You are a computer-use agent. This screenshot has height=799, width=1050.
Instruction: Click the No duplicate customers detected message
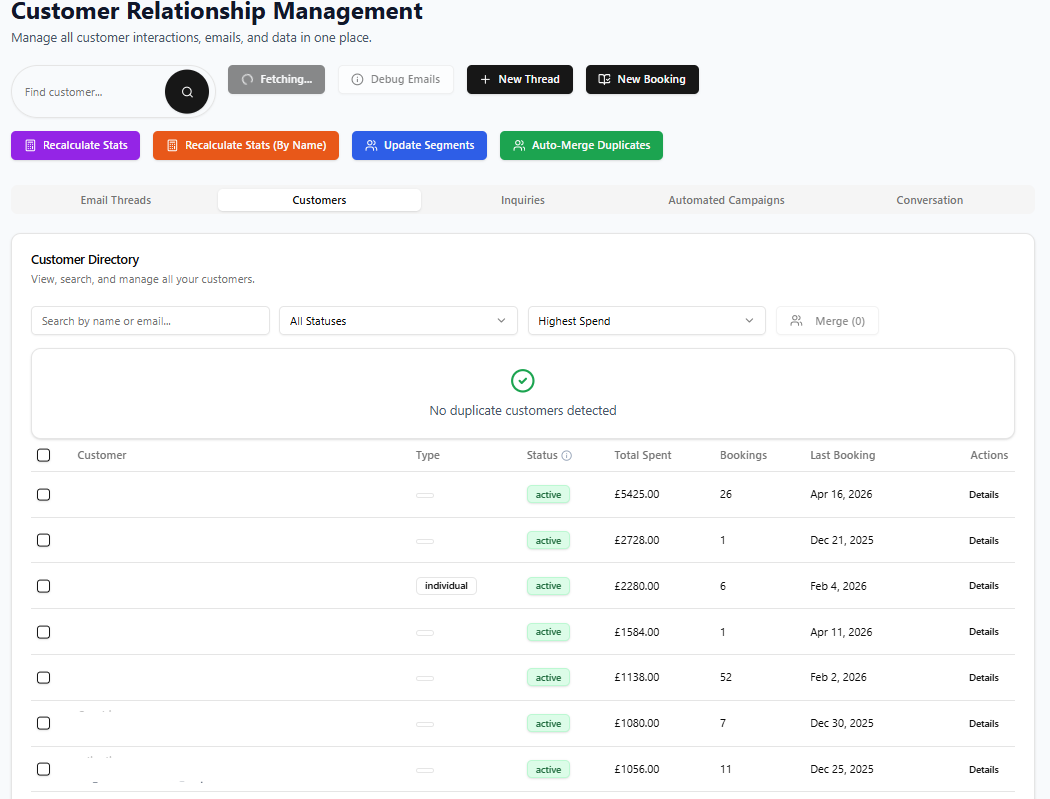pos(523,411)
